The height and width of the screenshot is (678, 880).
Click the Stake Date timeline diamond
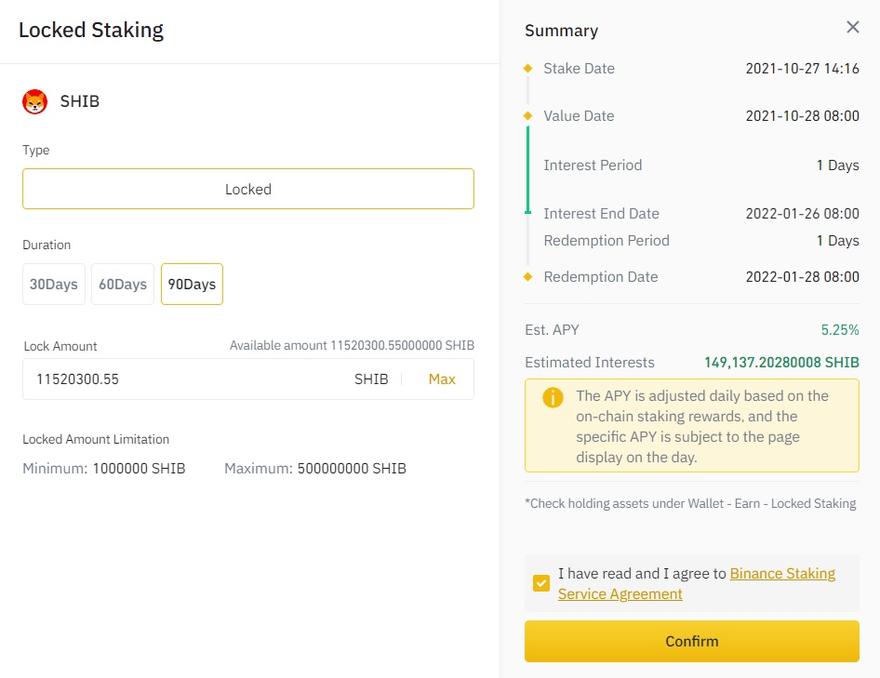tap(528, 69)
